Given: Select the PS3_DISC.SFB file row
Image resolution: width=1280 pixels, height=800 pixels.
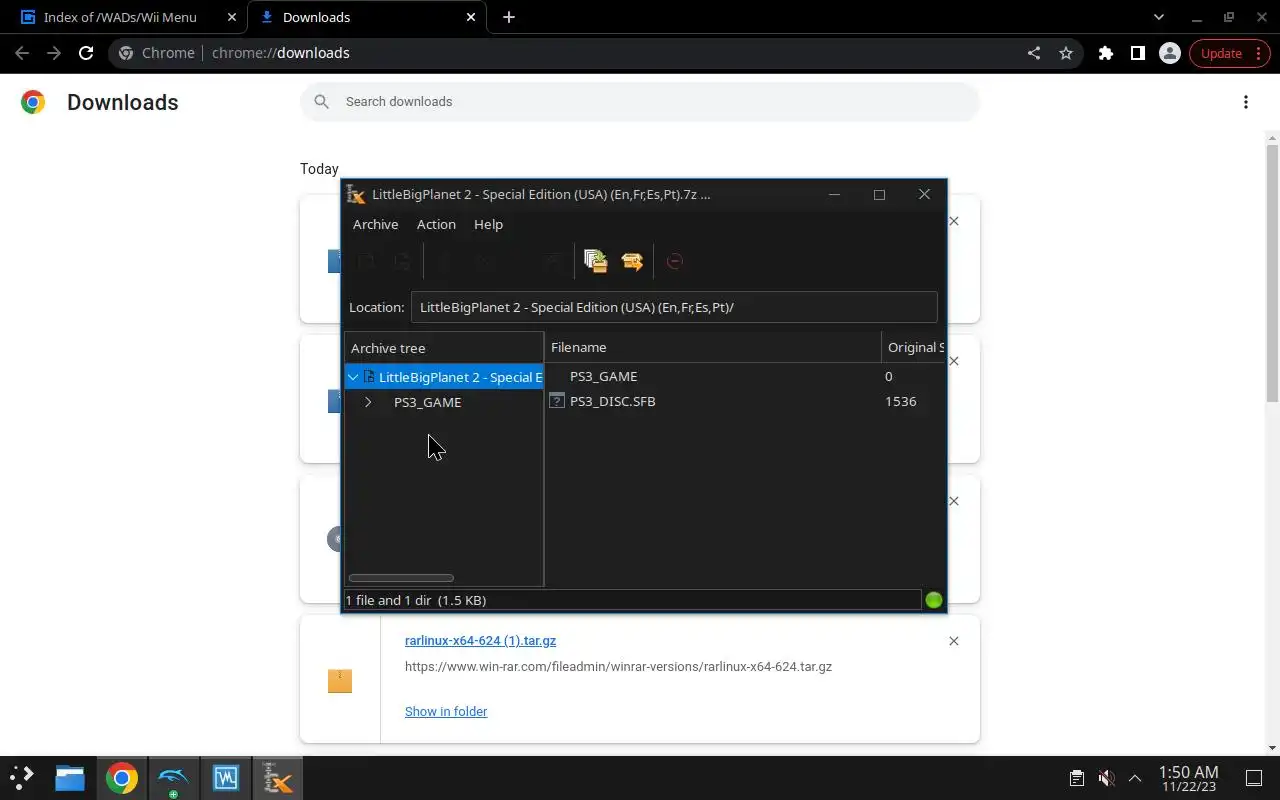Looking at the screenshot, I should 745,401.
